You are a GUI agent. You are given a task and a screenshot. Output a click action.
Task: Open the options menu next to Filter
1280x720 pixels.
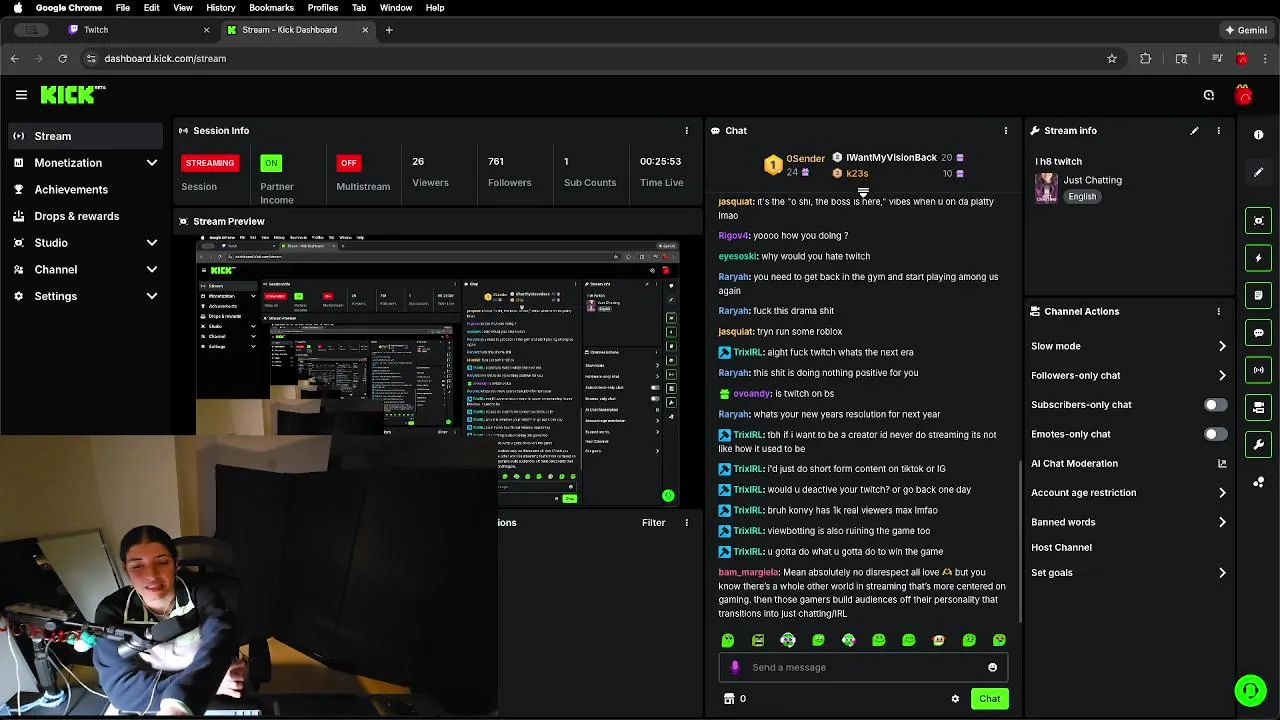(x=686, y=522)
